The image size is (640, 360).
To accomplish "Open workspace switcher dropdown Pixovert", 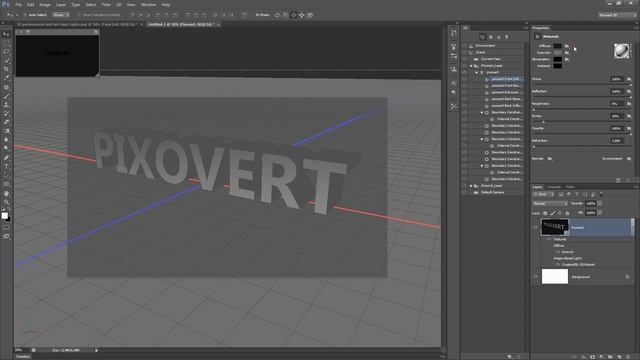I will [617, 15].
